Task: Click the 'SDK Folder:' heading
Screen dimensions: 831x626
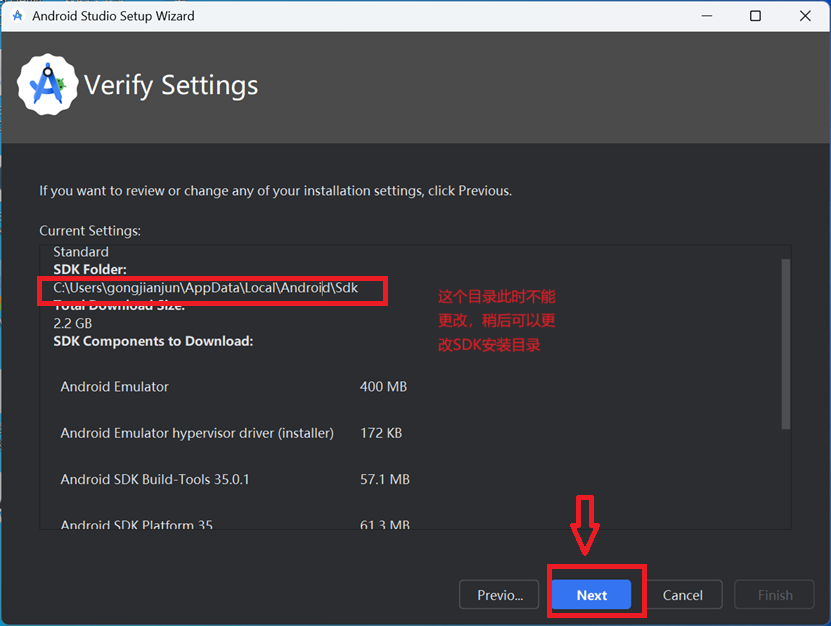Action: click(x=90, y=269)
